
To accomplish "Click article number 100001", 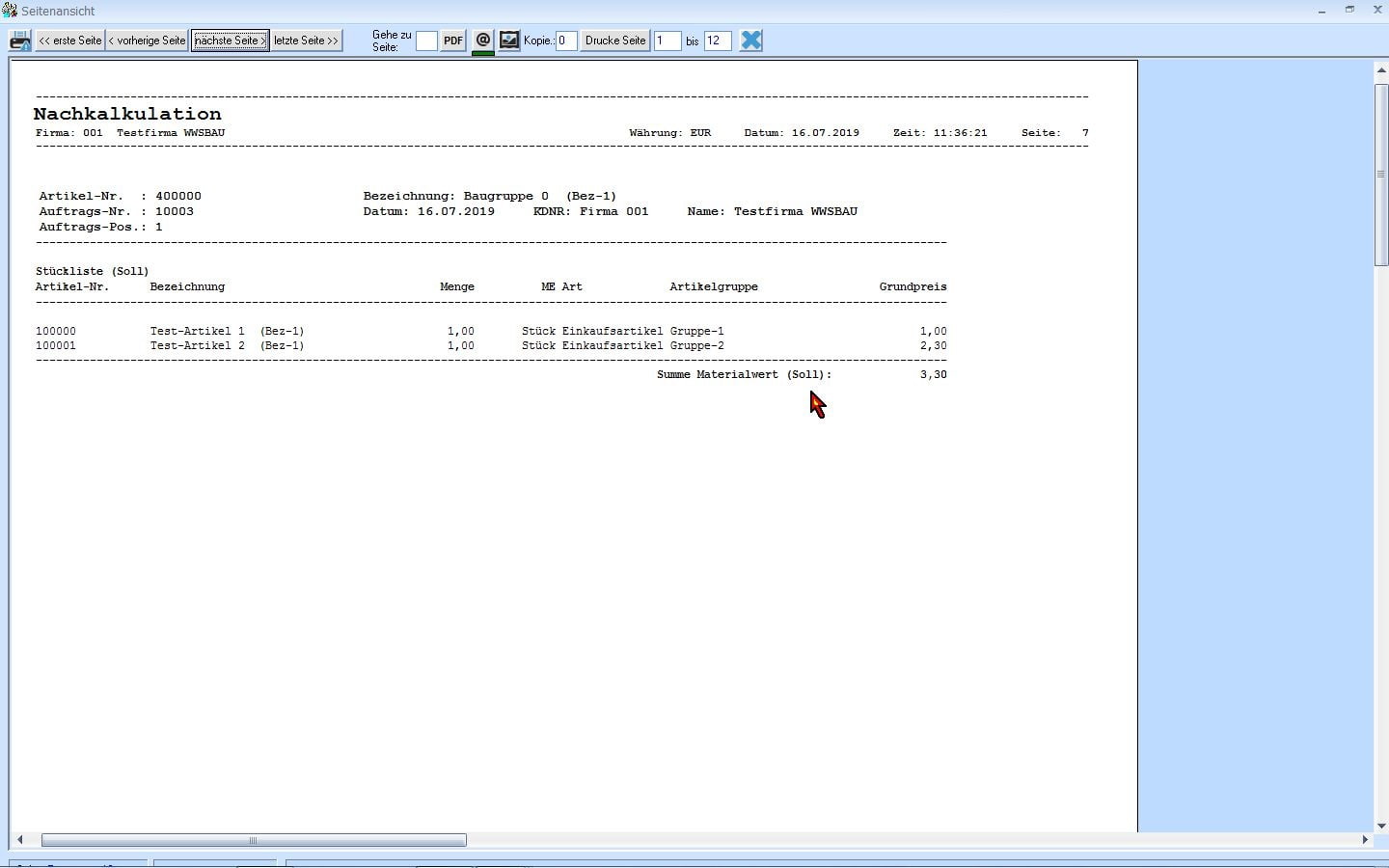I will coord(56,345).
